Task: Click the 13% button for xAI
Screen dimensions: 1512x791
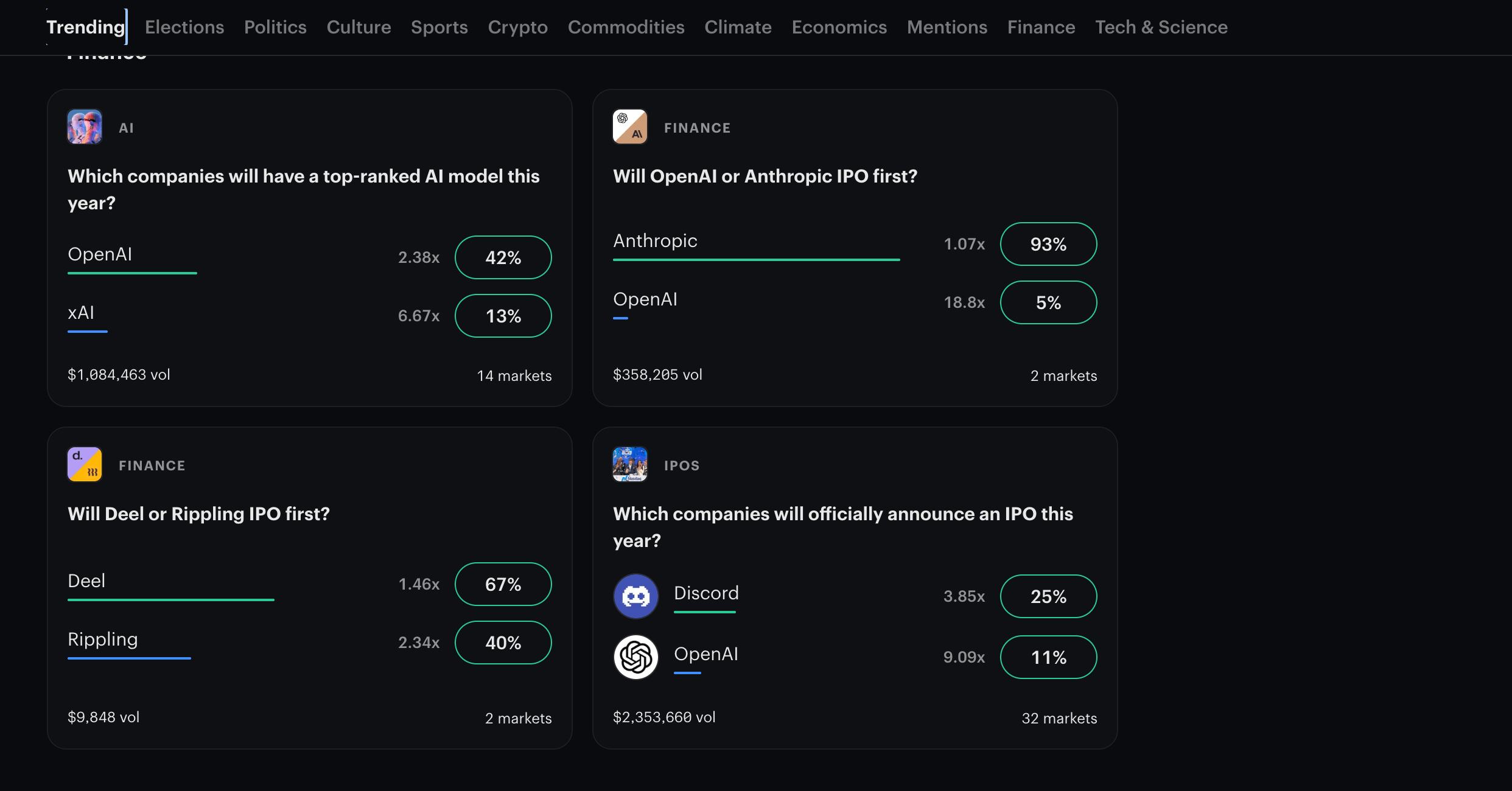Action: pos(503,316)
